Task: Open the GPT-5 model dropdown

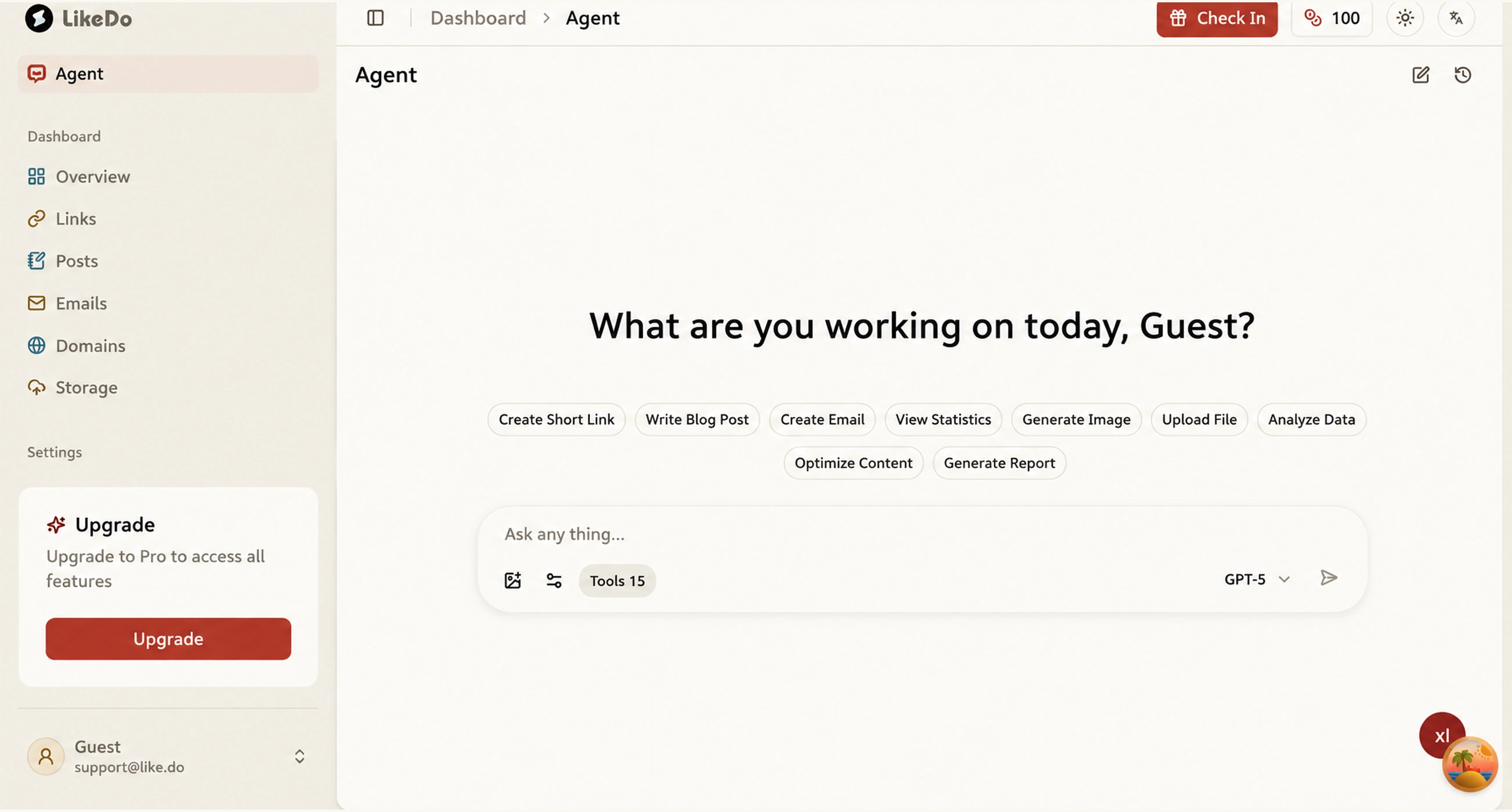Action: coord(1257,579)
